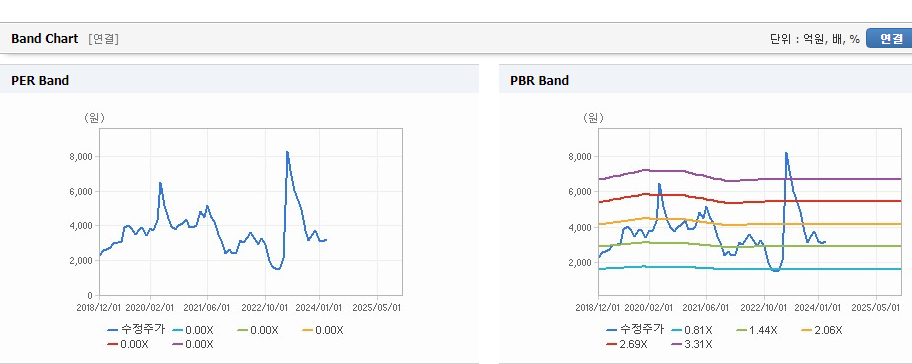
Task: Toggle green 0.00X legend in PER Band
Action: [258, 330]
